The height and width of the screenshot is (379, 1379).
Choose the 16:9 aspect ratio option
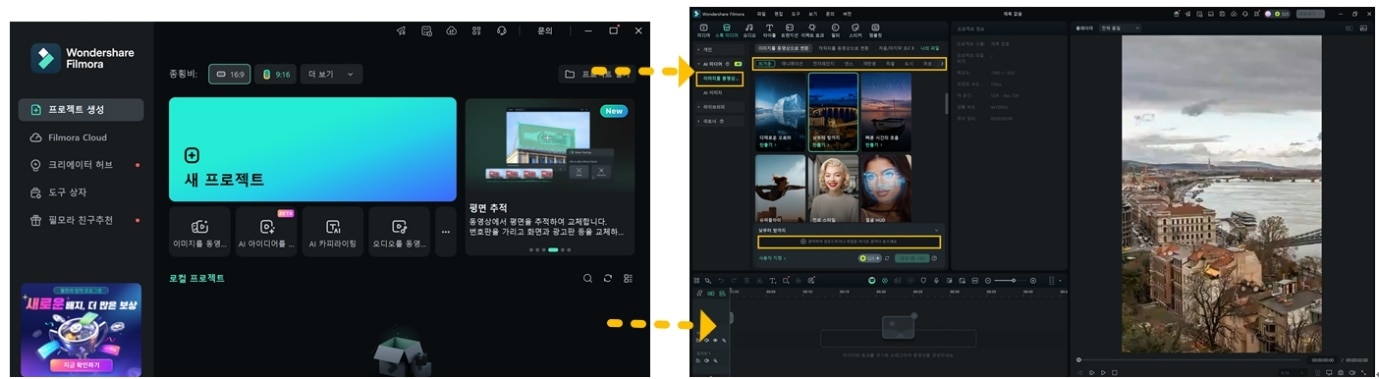pos(229,74)
